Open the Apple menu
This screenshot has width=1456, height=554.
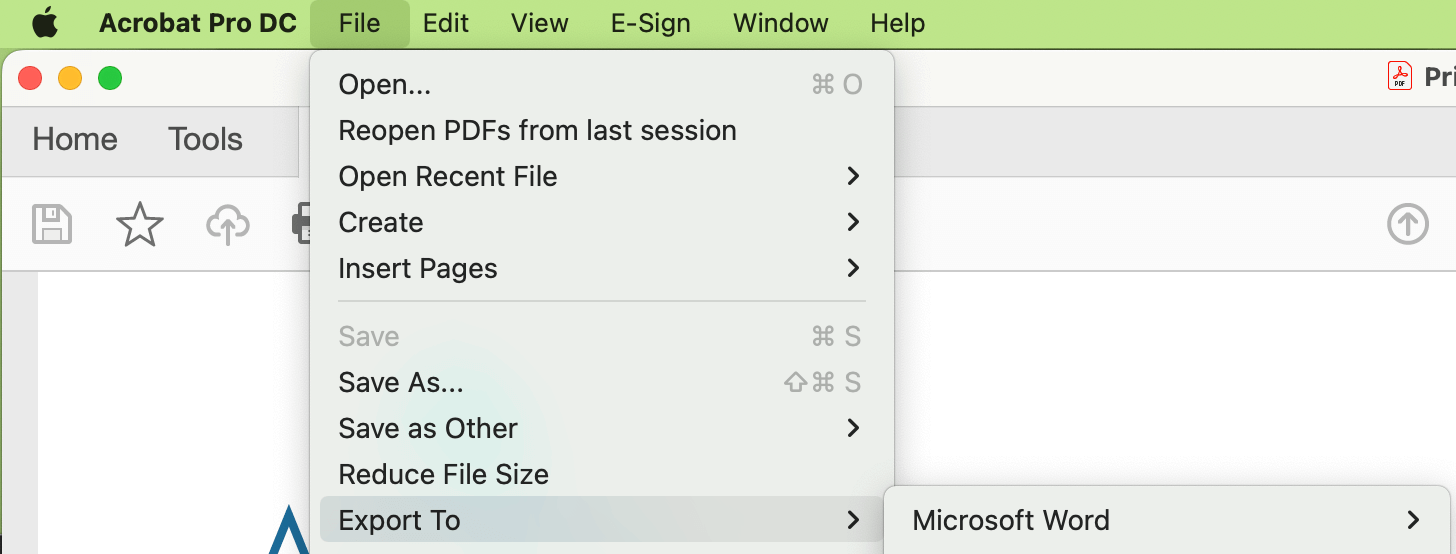45,22
